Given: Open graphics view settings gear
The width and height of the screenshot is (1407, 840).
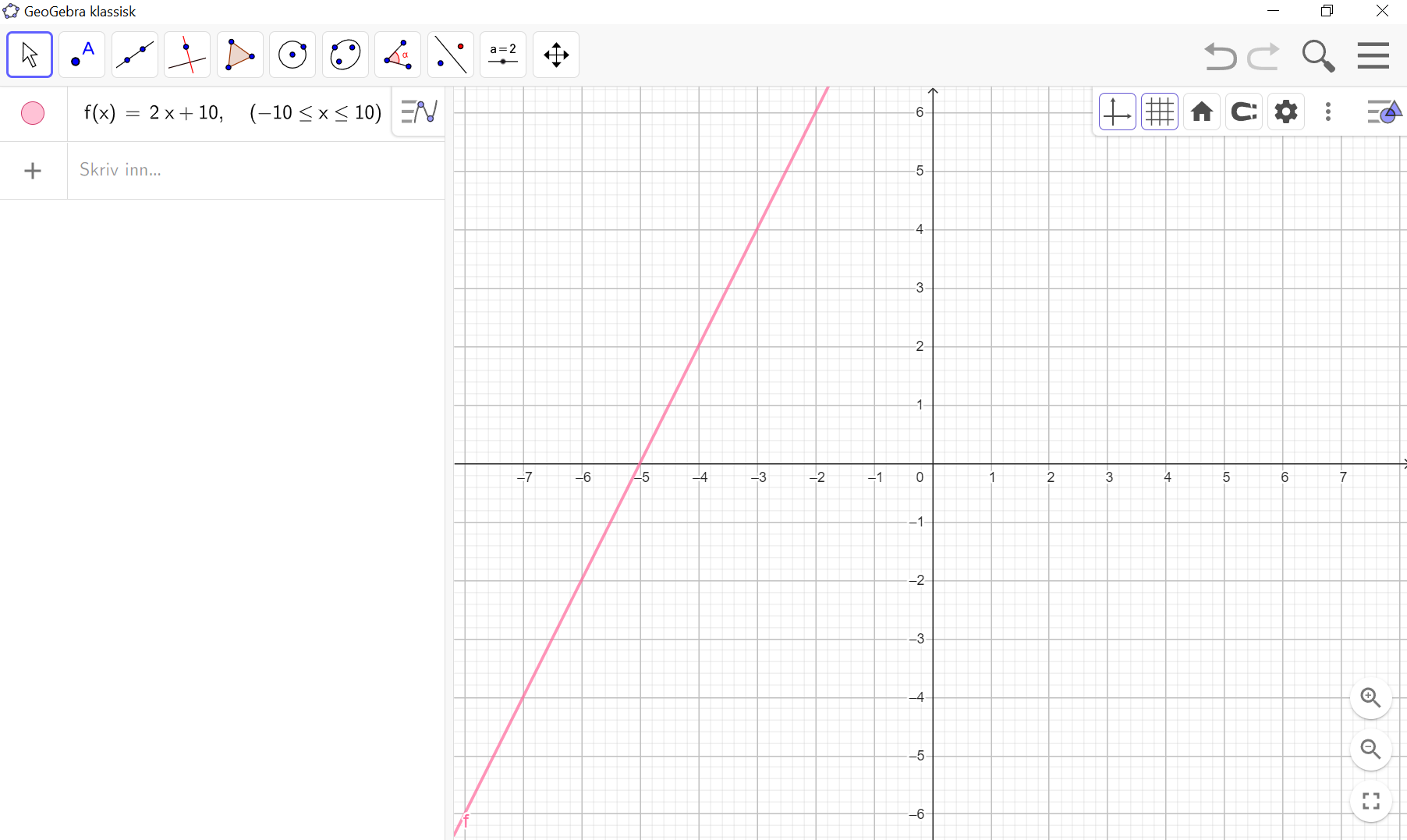Looking at the screenshot, I should tap(1285, 112).
